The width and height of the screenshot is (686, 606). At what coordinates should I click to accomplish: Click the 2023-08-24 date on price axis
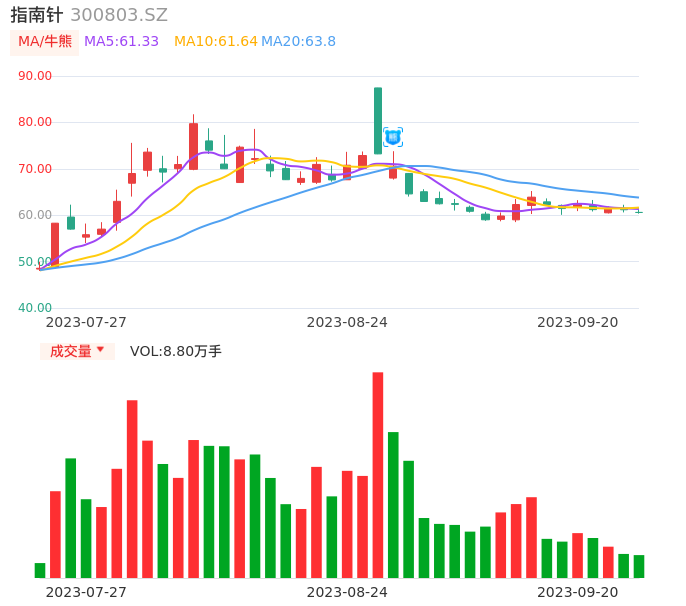pos(347,322)
